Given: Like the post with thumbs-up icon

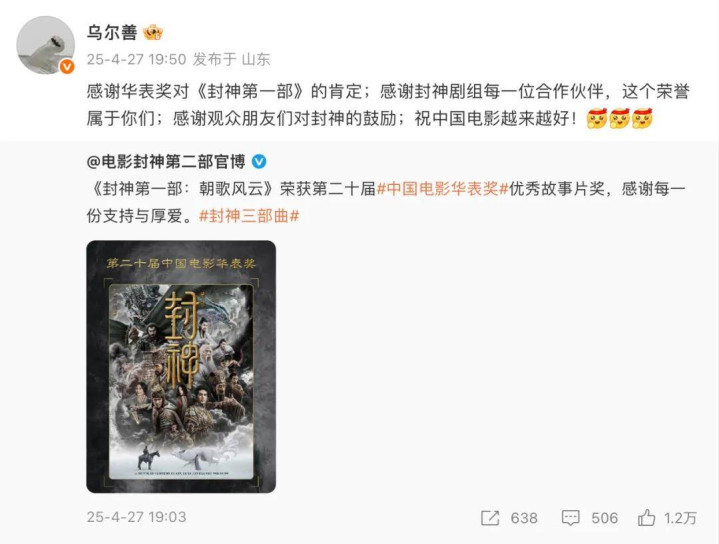Looking at the screenshot, I should click(x=647, y=517).
